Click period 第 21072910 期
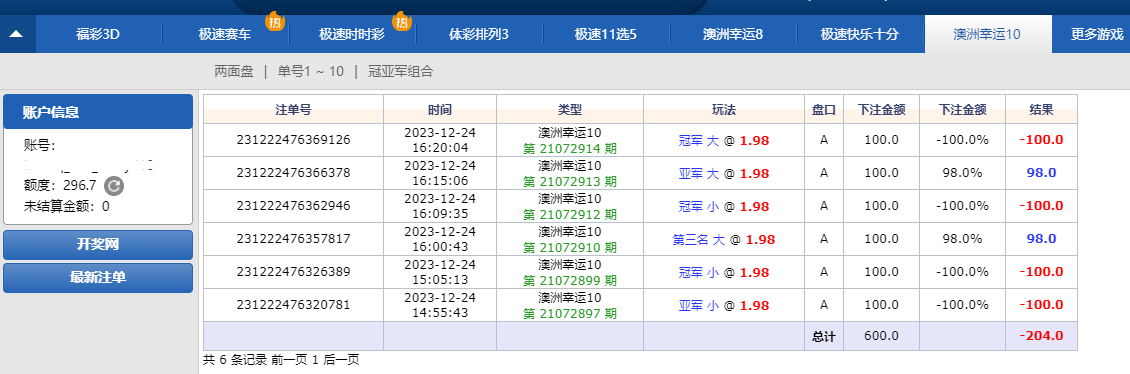 [x=570, y=248]
